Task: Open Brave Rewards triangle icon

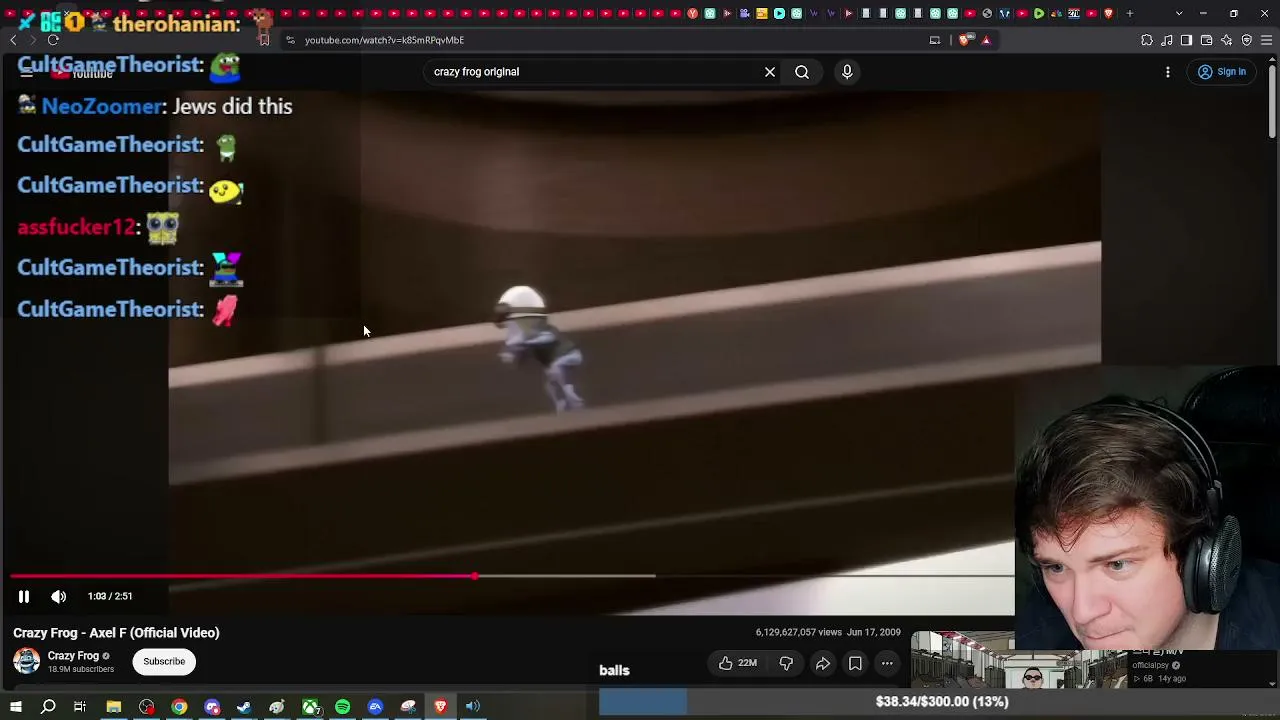Action: coord(986,40)
